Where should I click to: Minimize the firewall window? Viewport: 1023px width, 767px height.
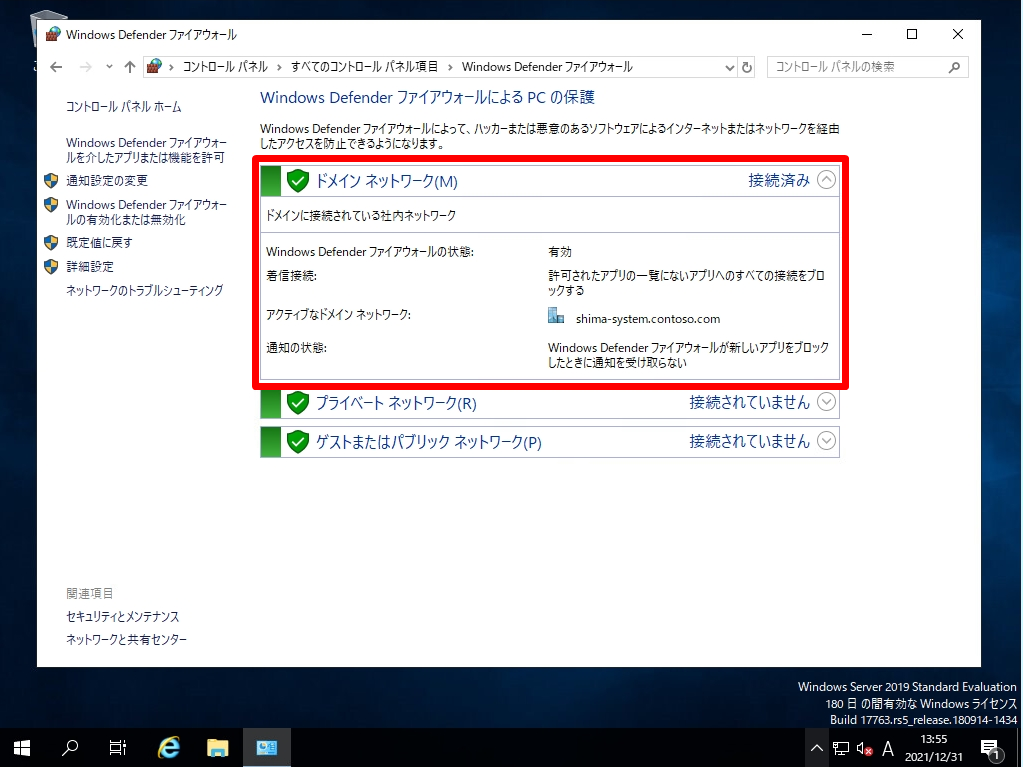coord(867,35)
